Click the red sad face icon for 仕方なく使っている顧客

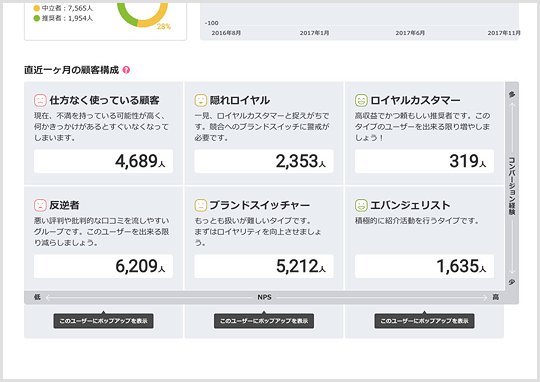(x=40, y=100)
